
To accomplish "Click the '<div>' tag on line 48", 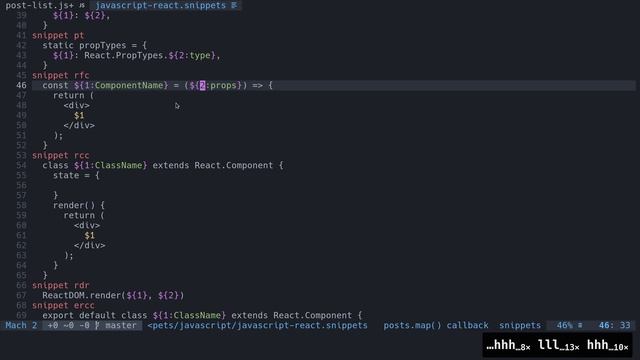I will (76, 105).
